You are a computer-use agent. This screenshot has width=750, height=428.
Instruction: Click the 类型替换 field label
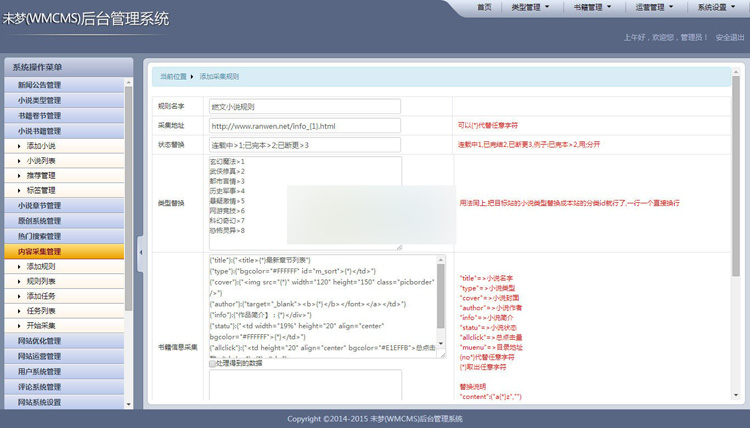pyautogui.click(x=171, y=203)
